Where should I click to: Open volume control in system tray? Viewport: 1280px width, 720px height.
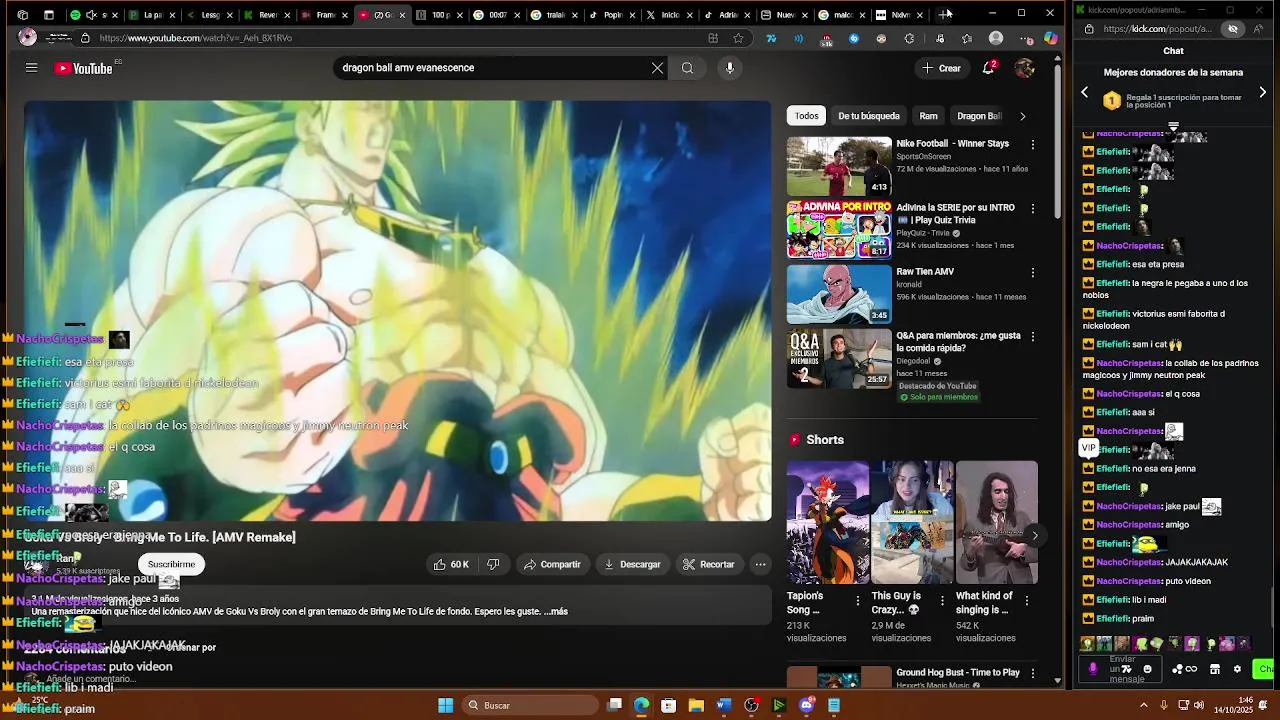[x=1198, y=705]
